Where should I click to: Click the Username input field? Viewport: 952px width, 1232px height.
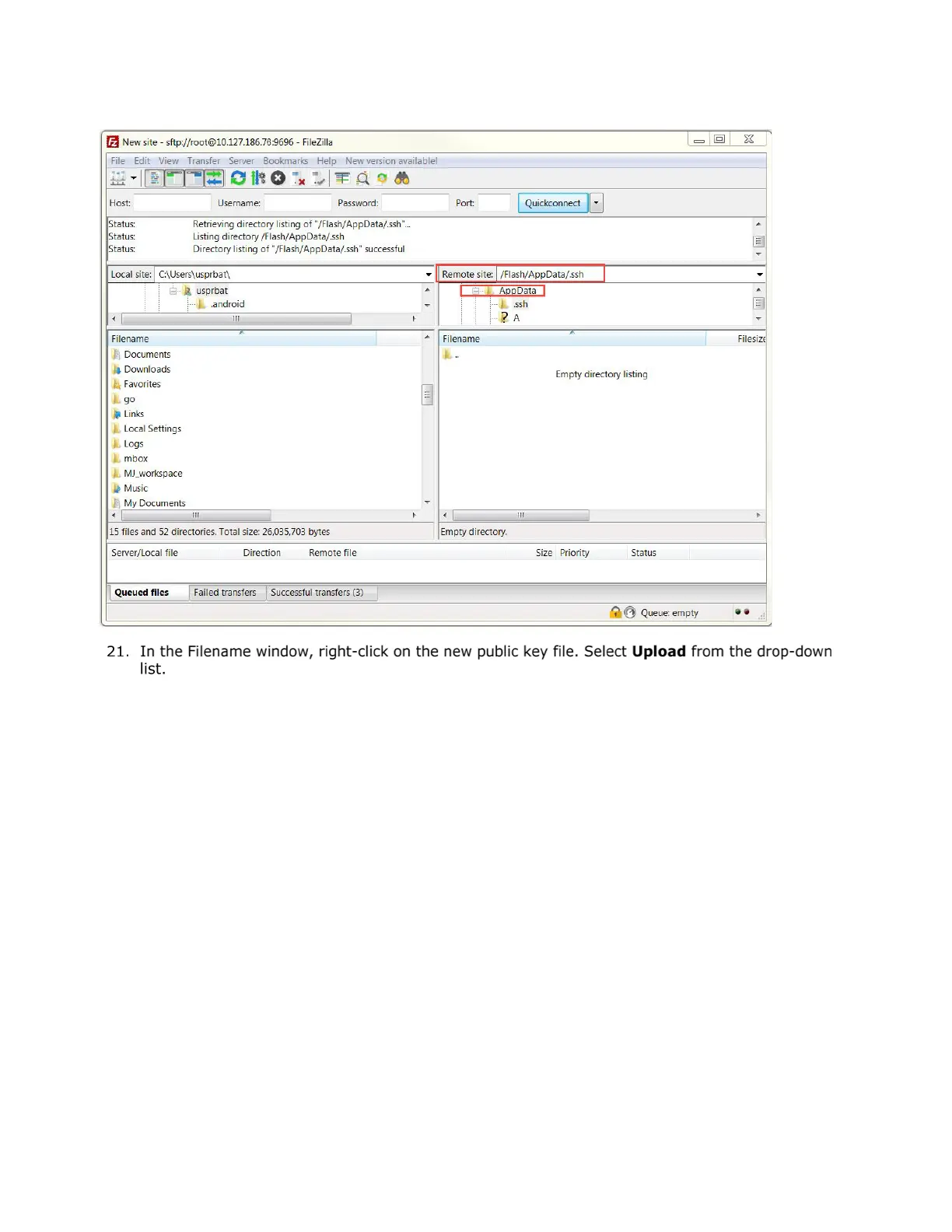(x=298, y=203)
